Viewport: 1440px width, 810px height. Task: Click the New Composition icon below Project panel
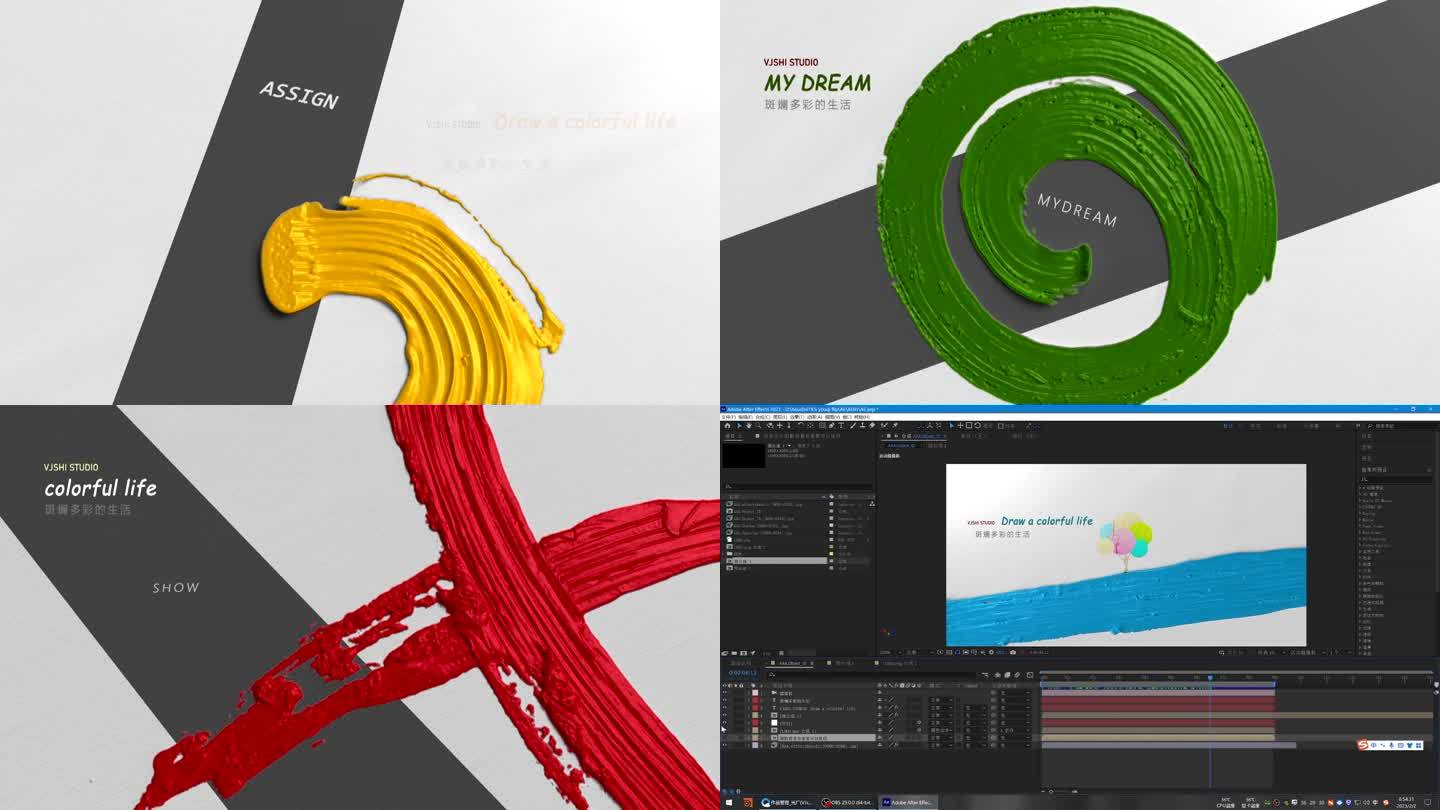click(743, 653)
